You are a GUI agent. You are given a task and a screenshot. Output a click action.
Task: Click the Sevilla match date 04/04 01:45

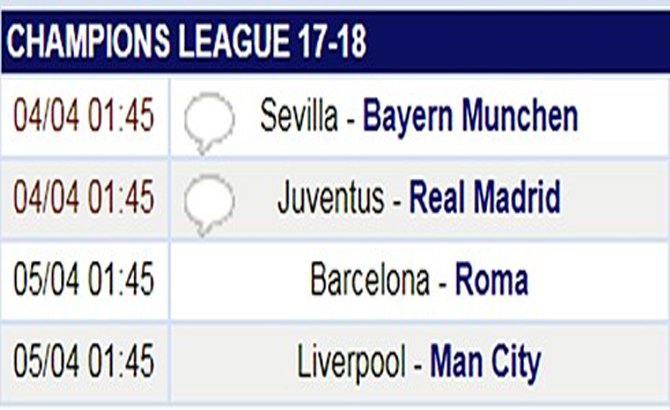84,115
